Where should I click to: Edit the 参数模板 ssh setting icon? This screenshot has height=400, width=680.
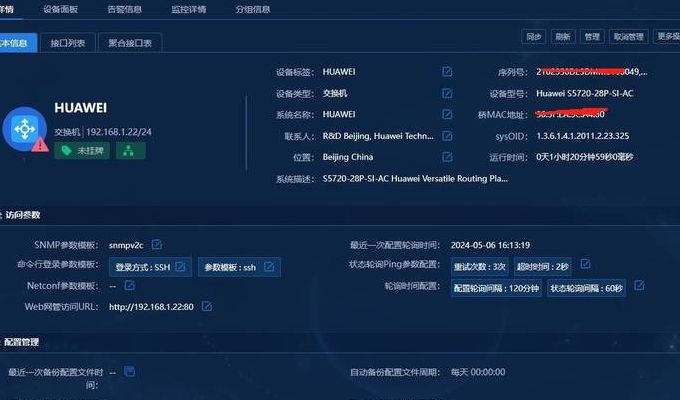pos(269,267)
